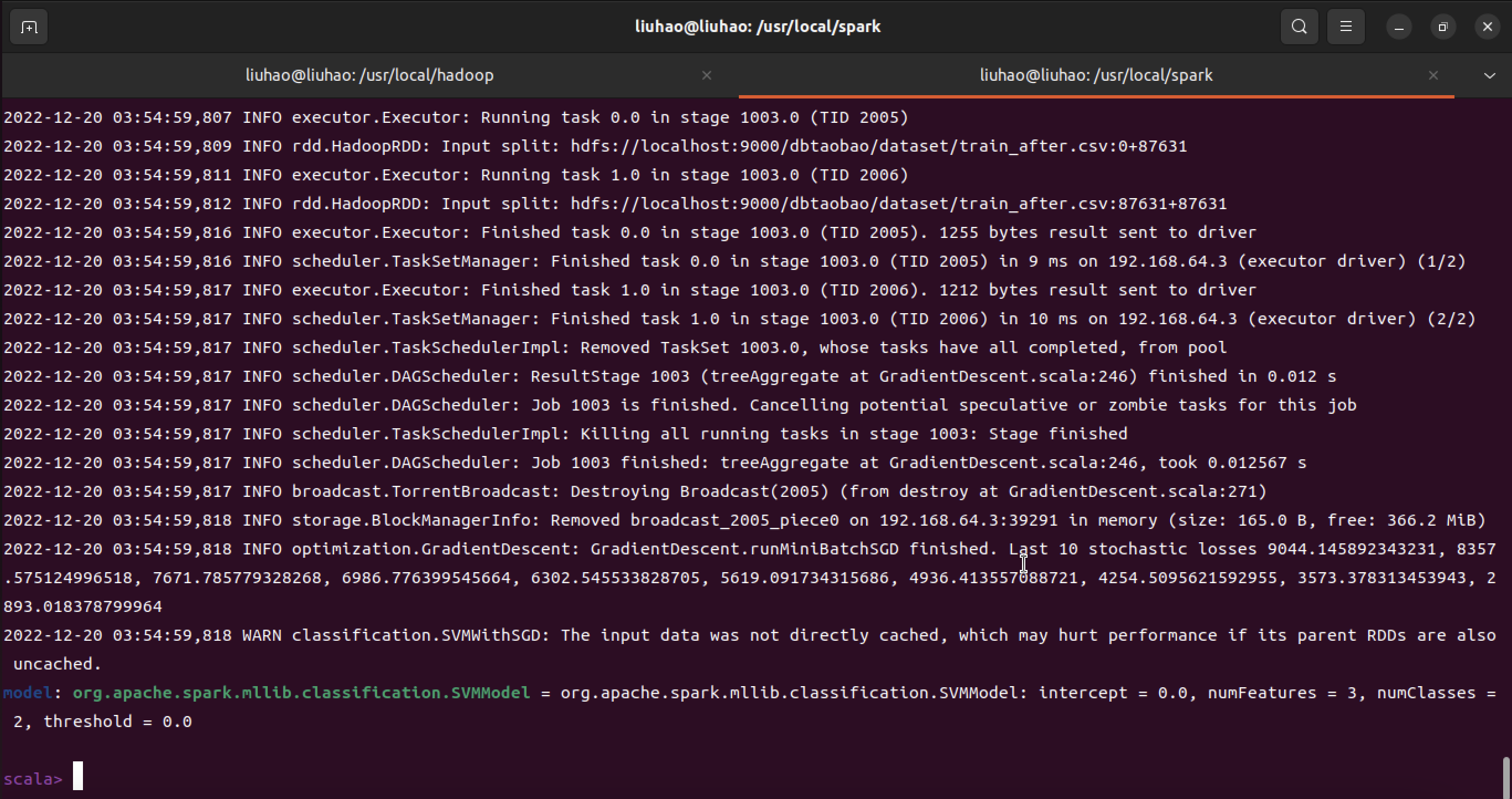Restore down the terminal window
Image resolution: width=1512 pixels, height=799 pixels.
coord(1443,27)
